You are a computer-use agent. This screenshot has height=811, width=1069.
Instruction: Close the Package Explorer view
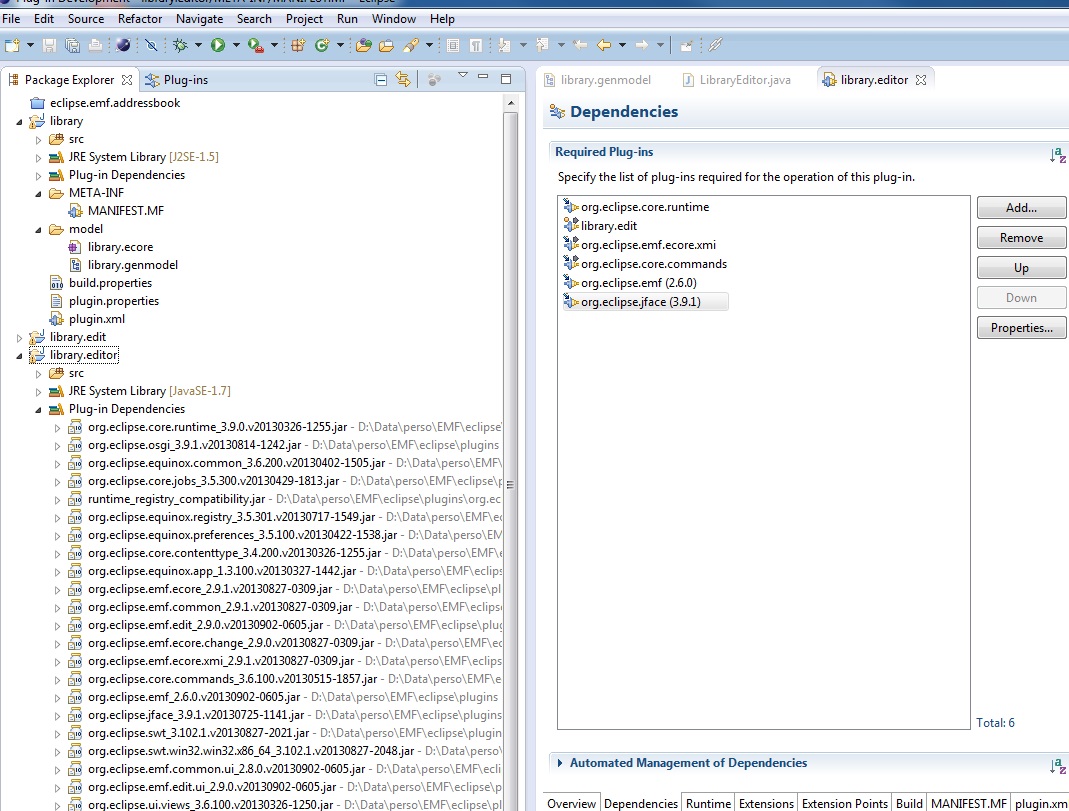point(127,80)
